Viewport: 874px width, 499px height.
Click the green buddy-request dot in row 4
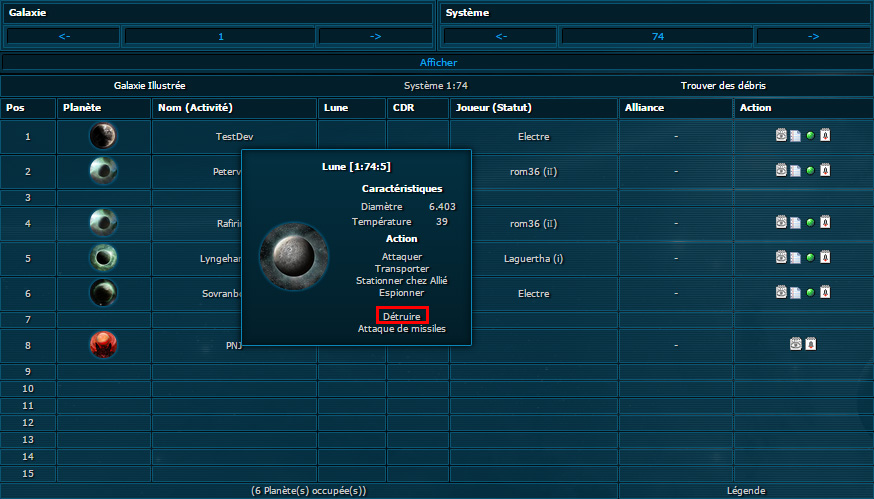click(810, 223)
